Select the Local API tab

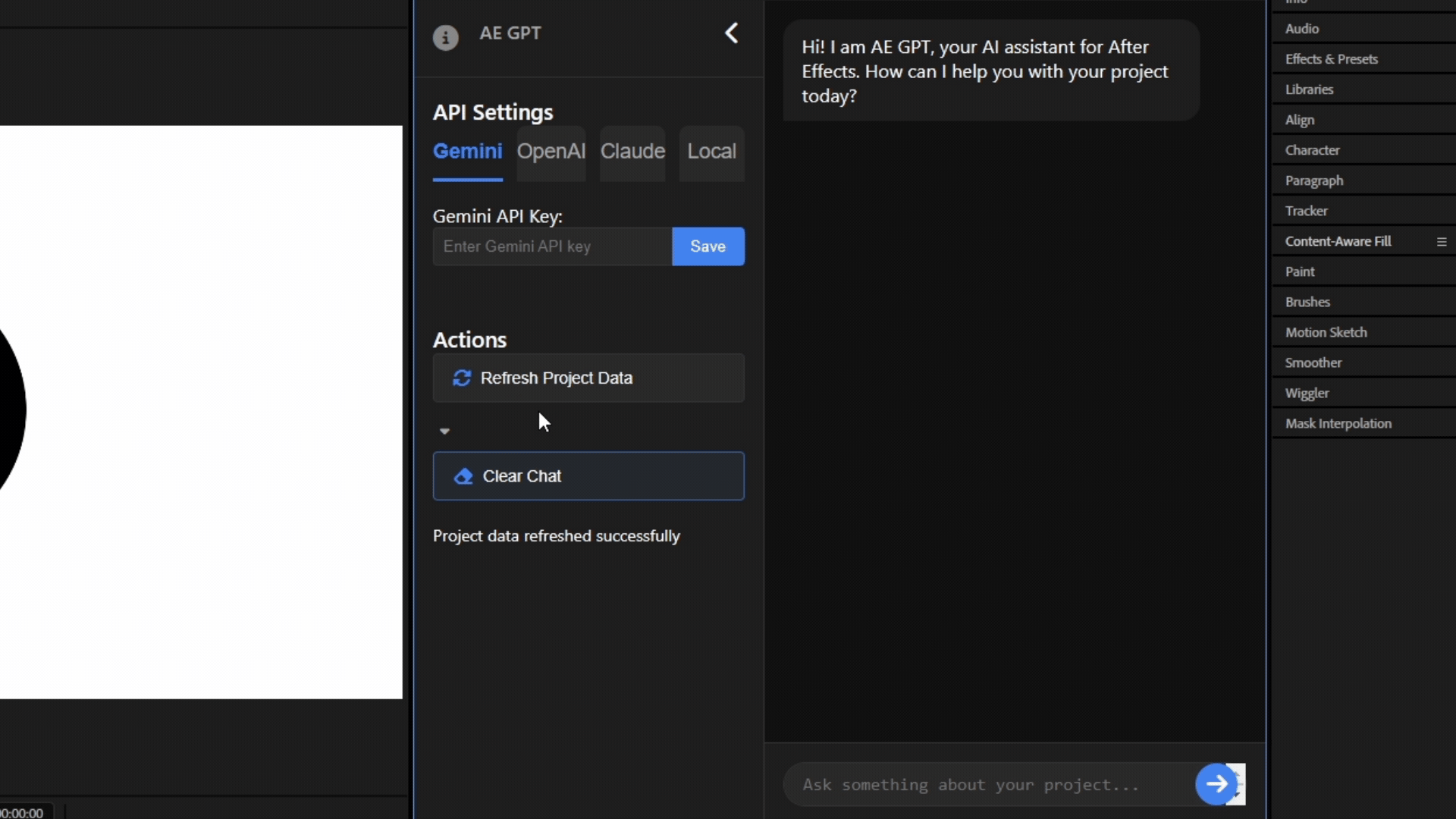[711, 152]
